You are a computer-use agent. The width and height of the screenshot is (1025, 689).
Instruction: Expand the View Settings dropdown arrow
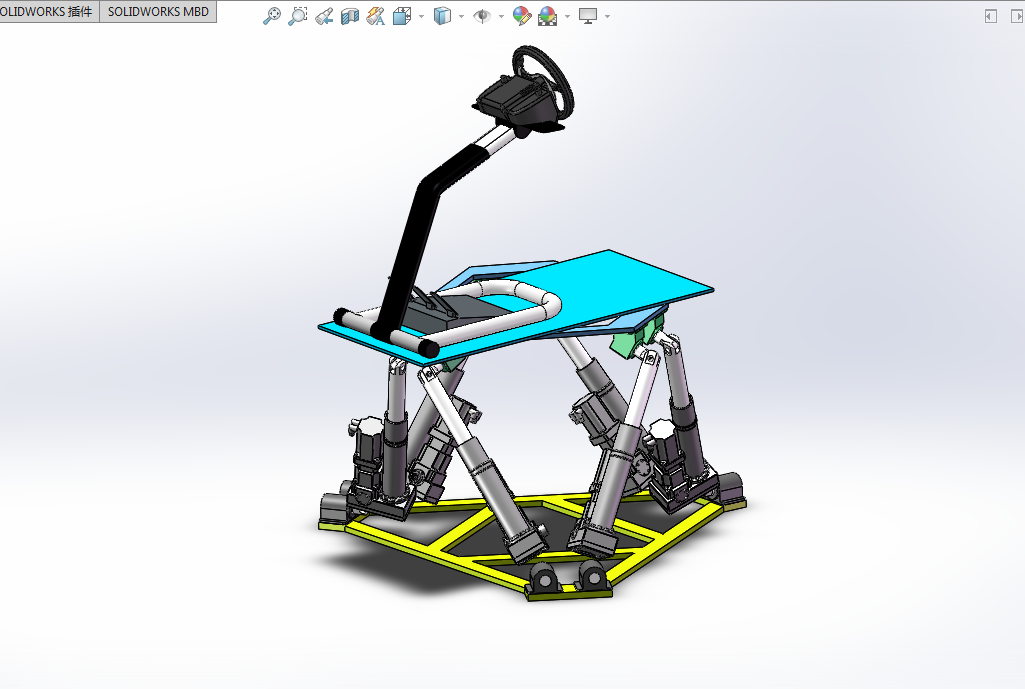[607, 16]
